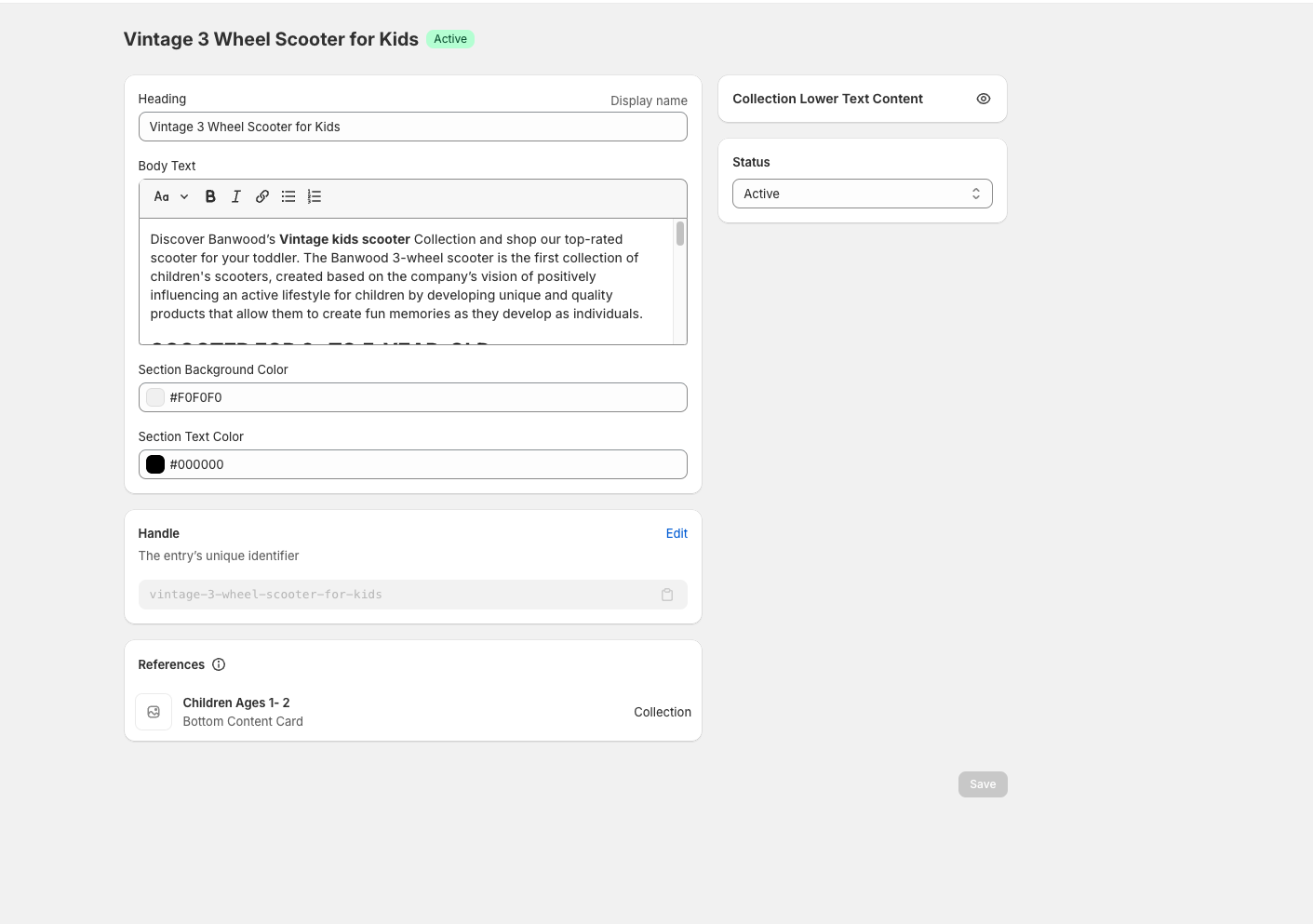Screen dimensions: 1313x924
Task: Click the Children Ages 1- 2 reference icon
Action: click(x=154, y=712)
